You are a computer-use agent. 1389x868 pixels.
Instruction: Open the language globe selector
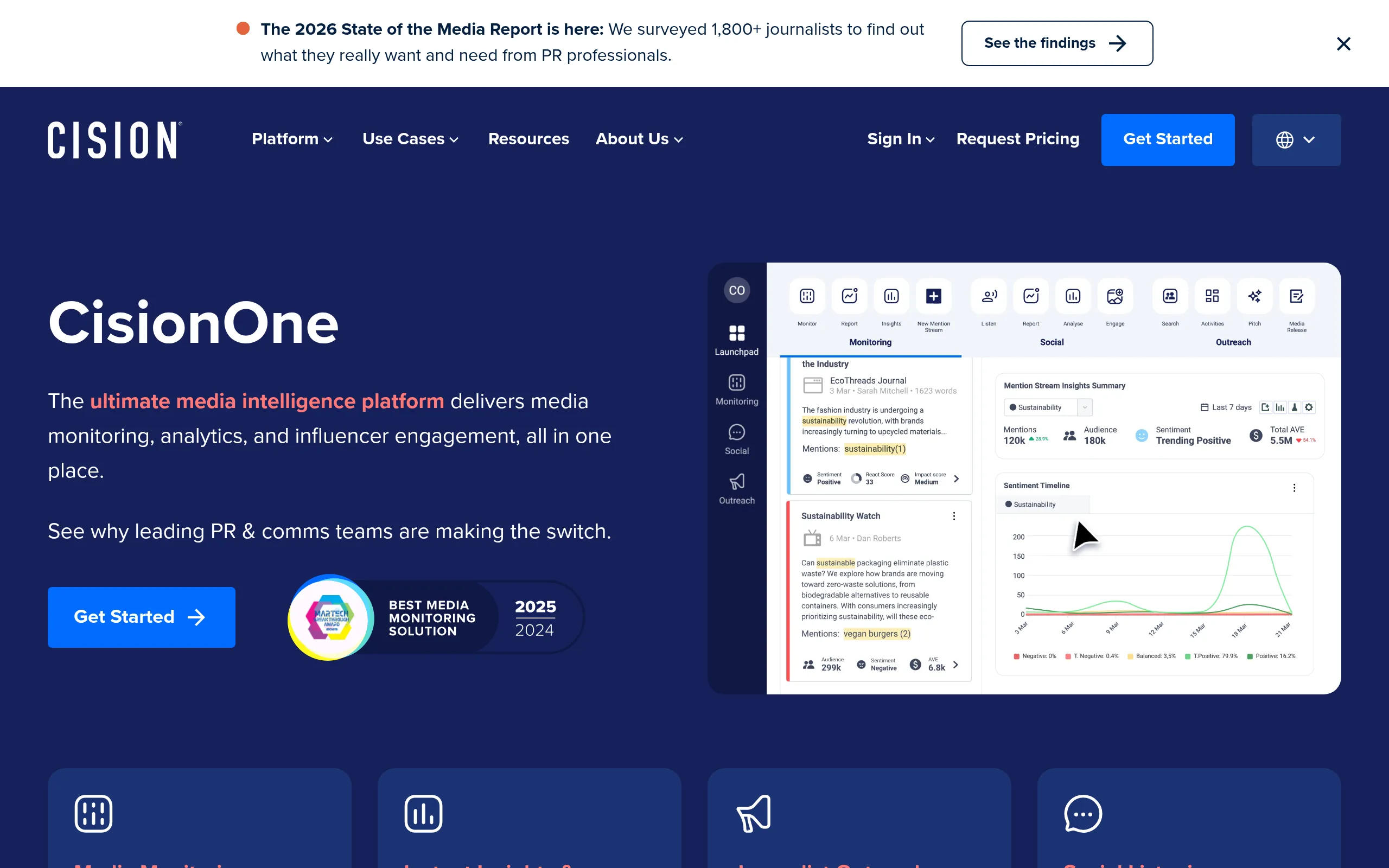[1296, 139]
